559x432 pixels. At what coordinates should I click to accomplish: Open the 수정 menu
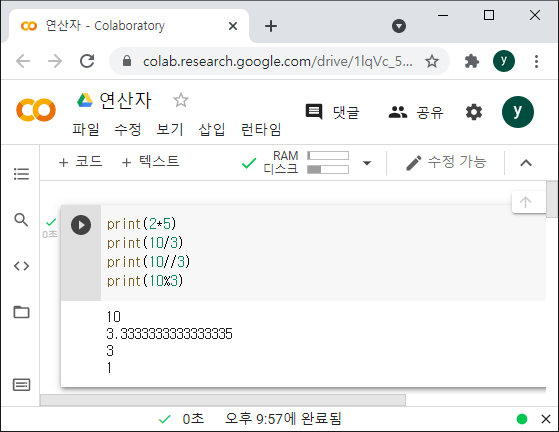click(x=128, y=129)
